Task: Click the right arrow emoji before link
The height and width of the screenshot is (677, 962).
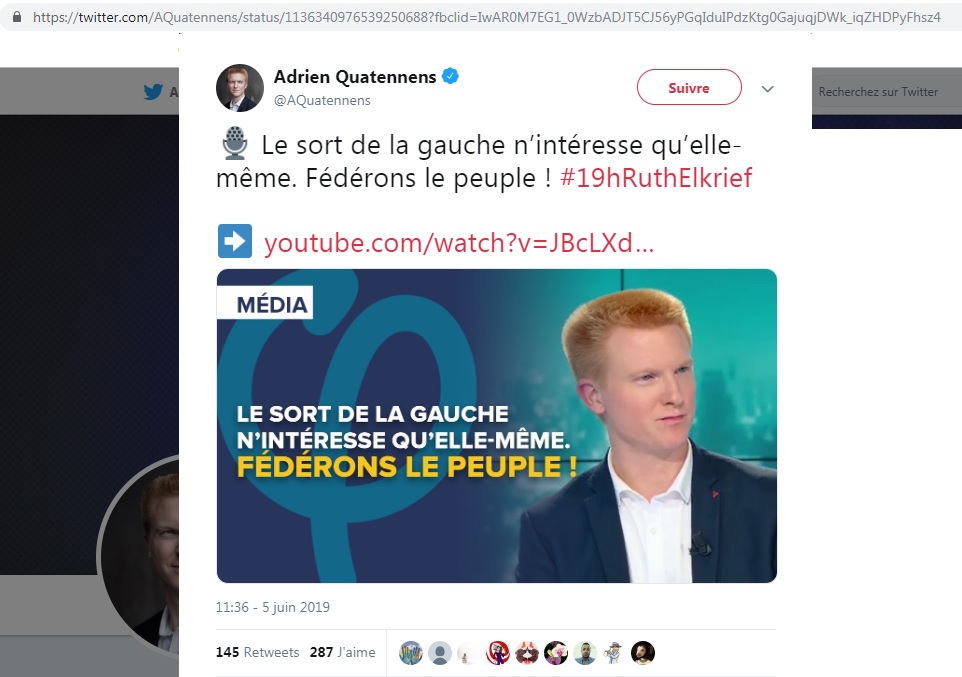Action: [x=235, y=241]
